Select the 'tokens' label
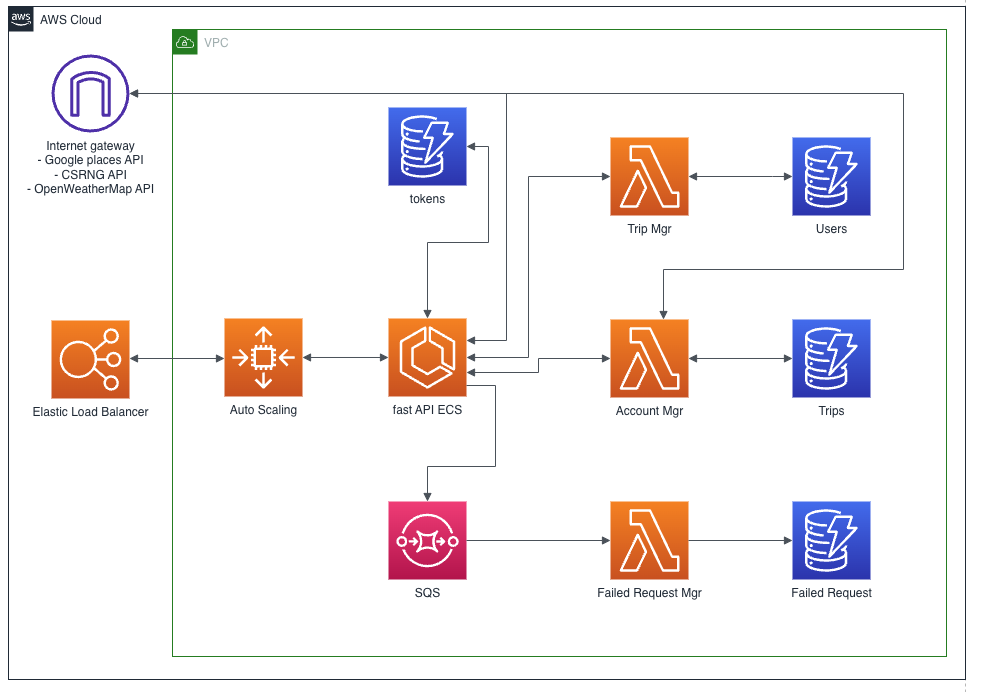981x692 pixels. pos(427,199)
